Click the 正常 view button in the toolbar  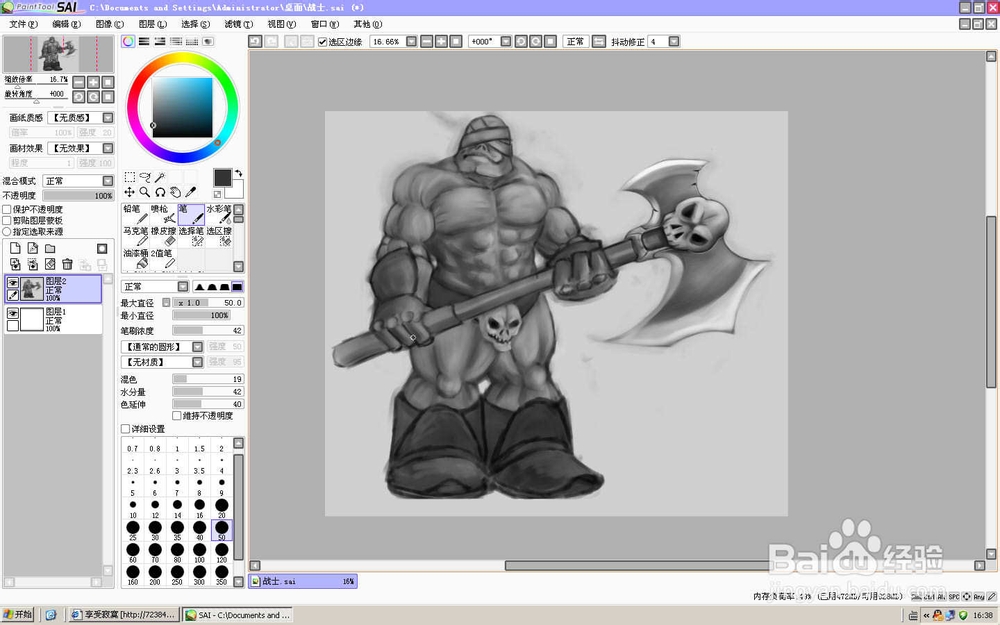(x=575, y=41)
